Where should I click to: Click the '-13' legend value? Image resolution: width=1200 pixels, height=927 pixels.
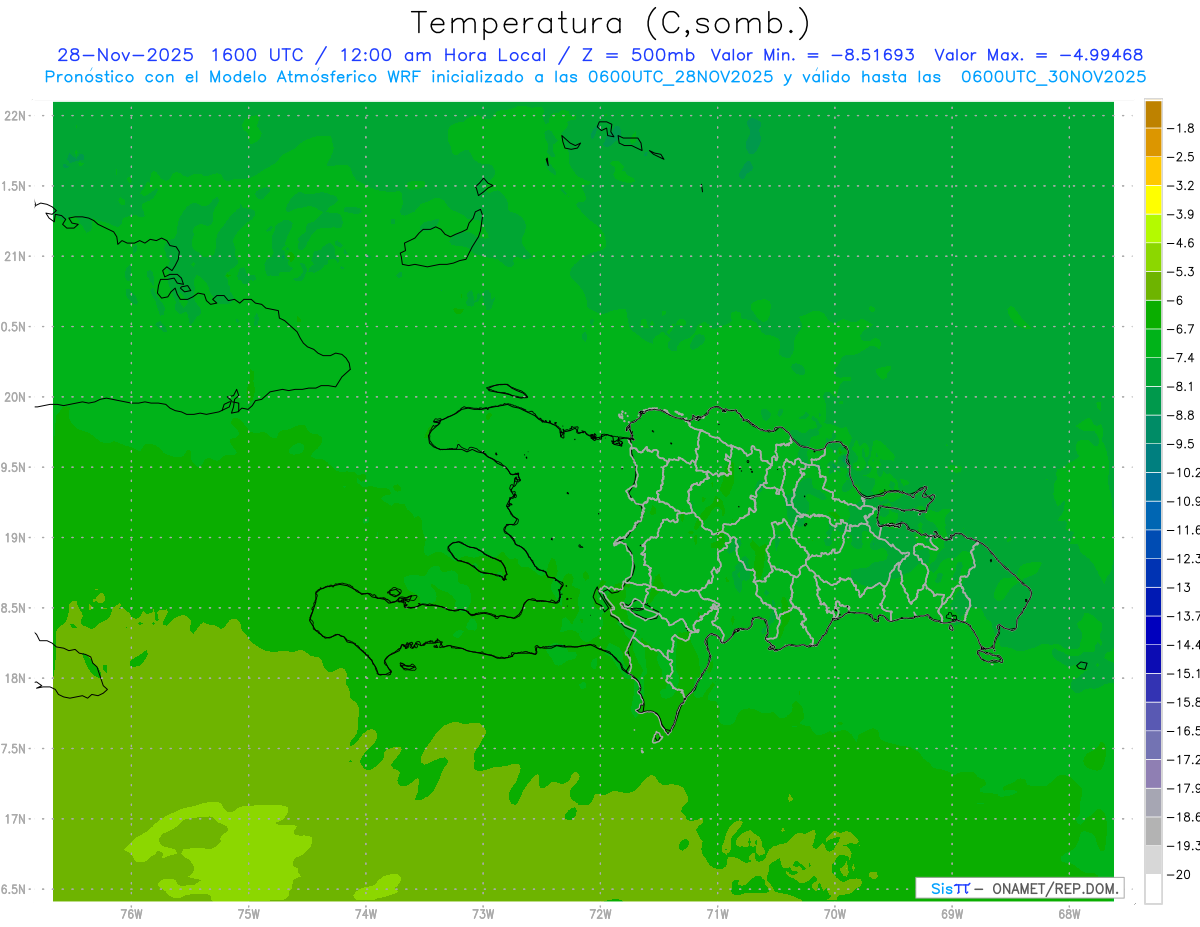(x=1179, y=587)
